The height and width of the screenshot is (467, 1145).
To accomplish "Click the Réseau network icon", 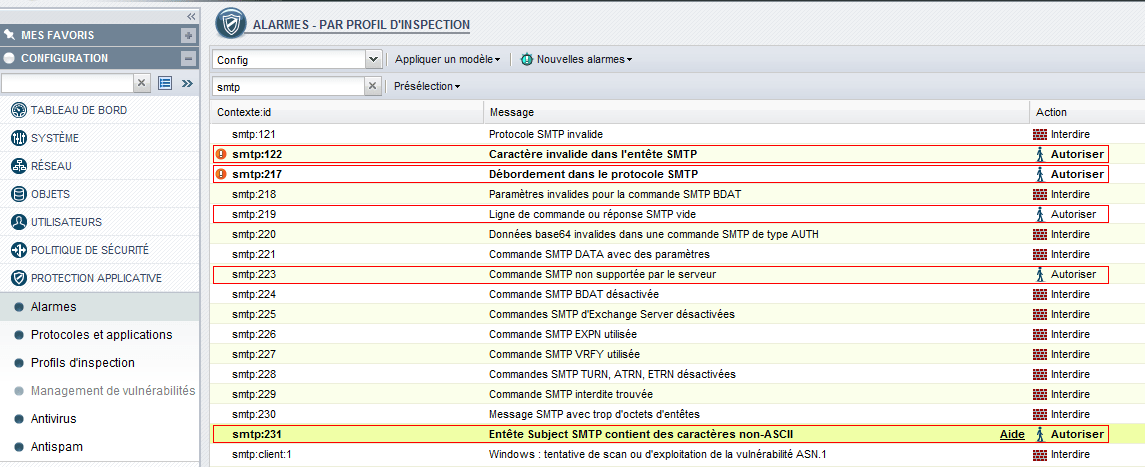I will pyautogui.click(x=18, y=166).
